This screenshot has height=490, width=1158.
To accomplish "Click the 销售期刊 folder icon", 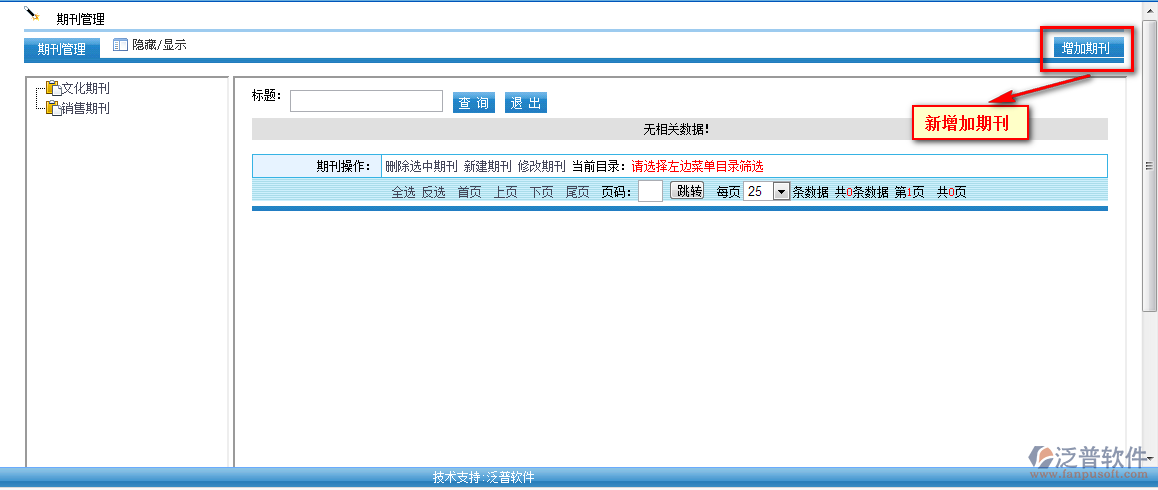I will click(x=54, y=108).
